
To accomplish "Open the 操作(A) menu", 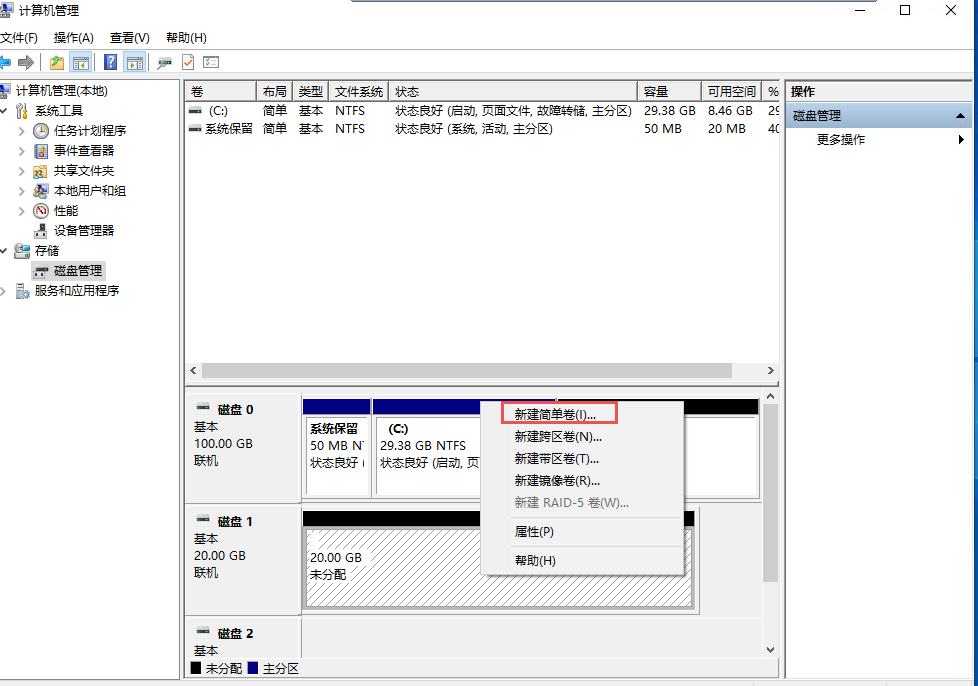I will click(73, 37).
